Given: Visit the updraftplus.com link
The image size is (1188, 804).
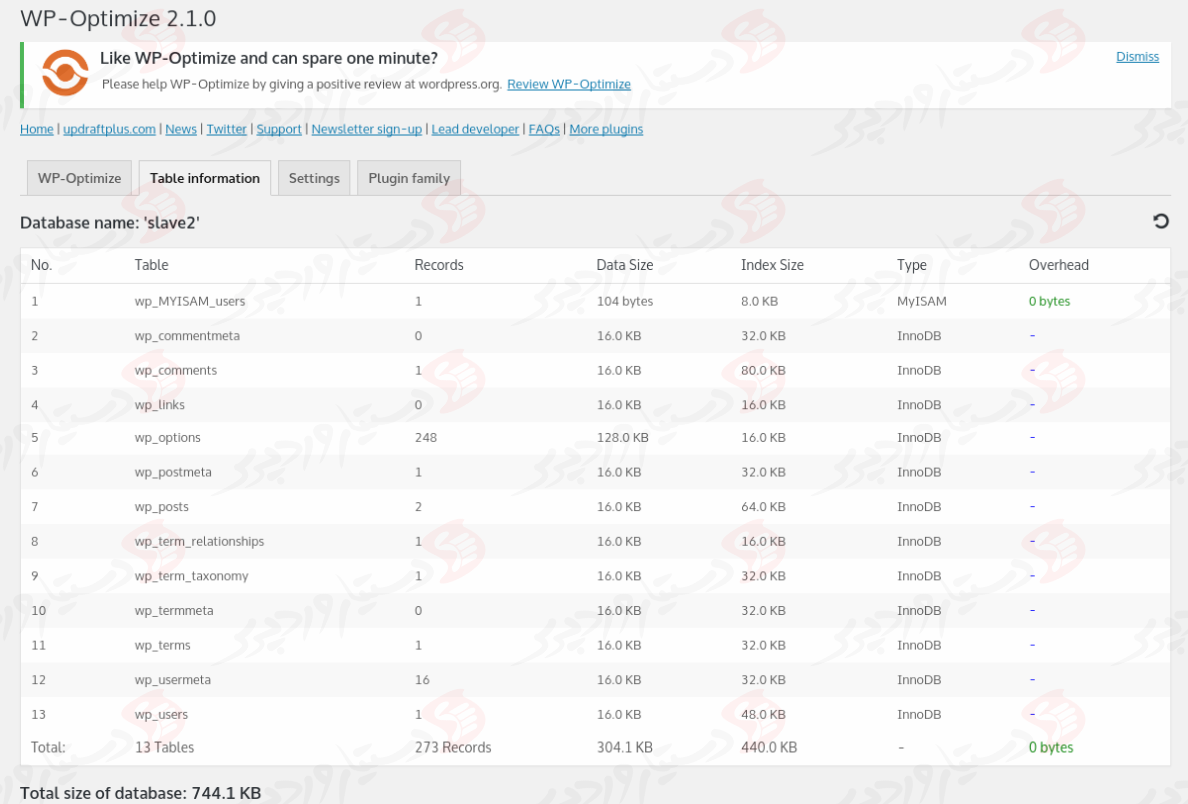Looking at the screenshot, I should tap(108, 129).
